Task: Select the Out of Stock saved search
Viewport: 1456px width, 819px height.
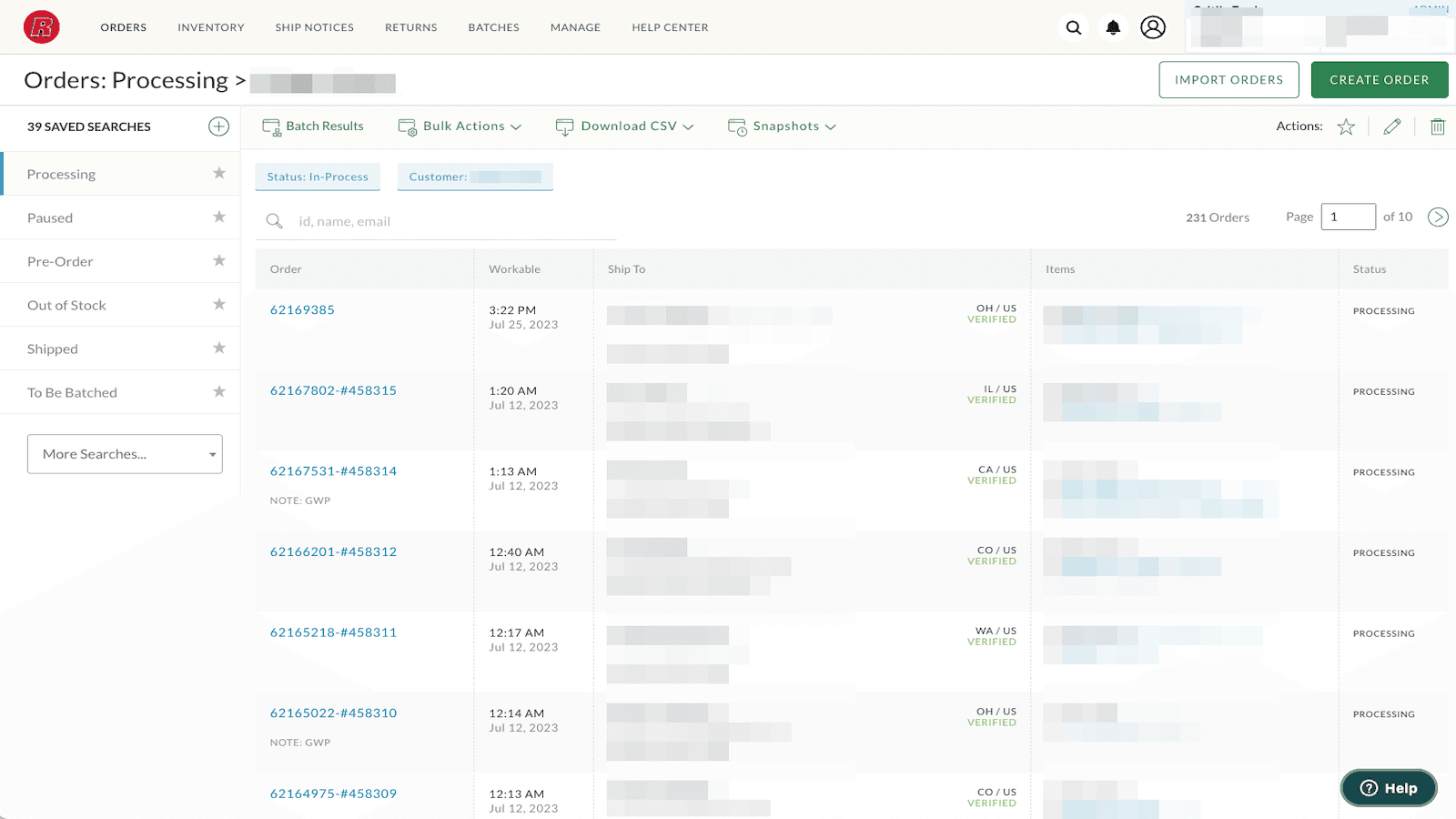Action: (x=120, y=305)
